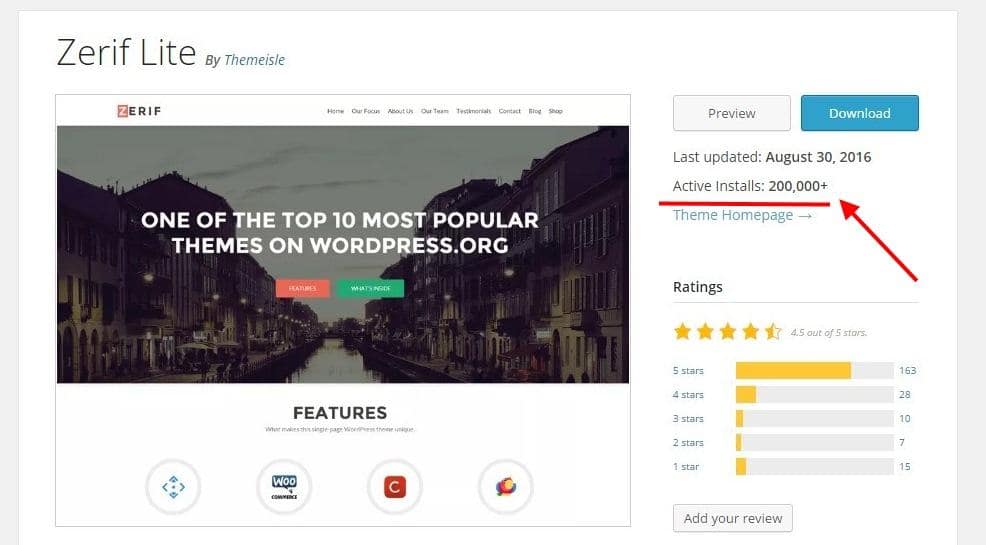Select the 3 stars ratings link

tap(688, 419)
